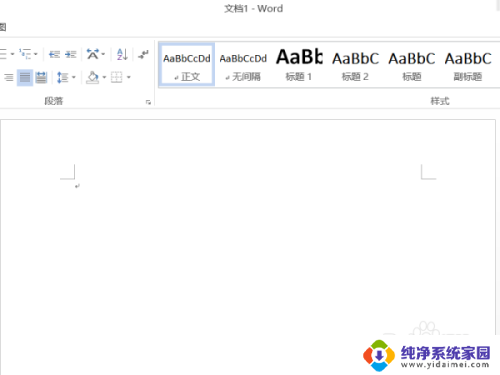
Task: Expand the shading color dropdown arrow
Action: [104, 78]
